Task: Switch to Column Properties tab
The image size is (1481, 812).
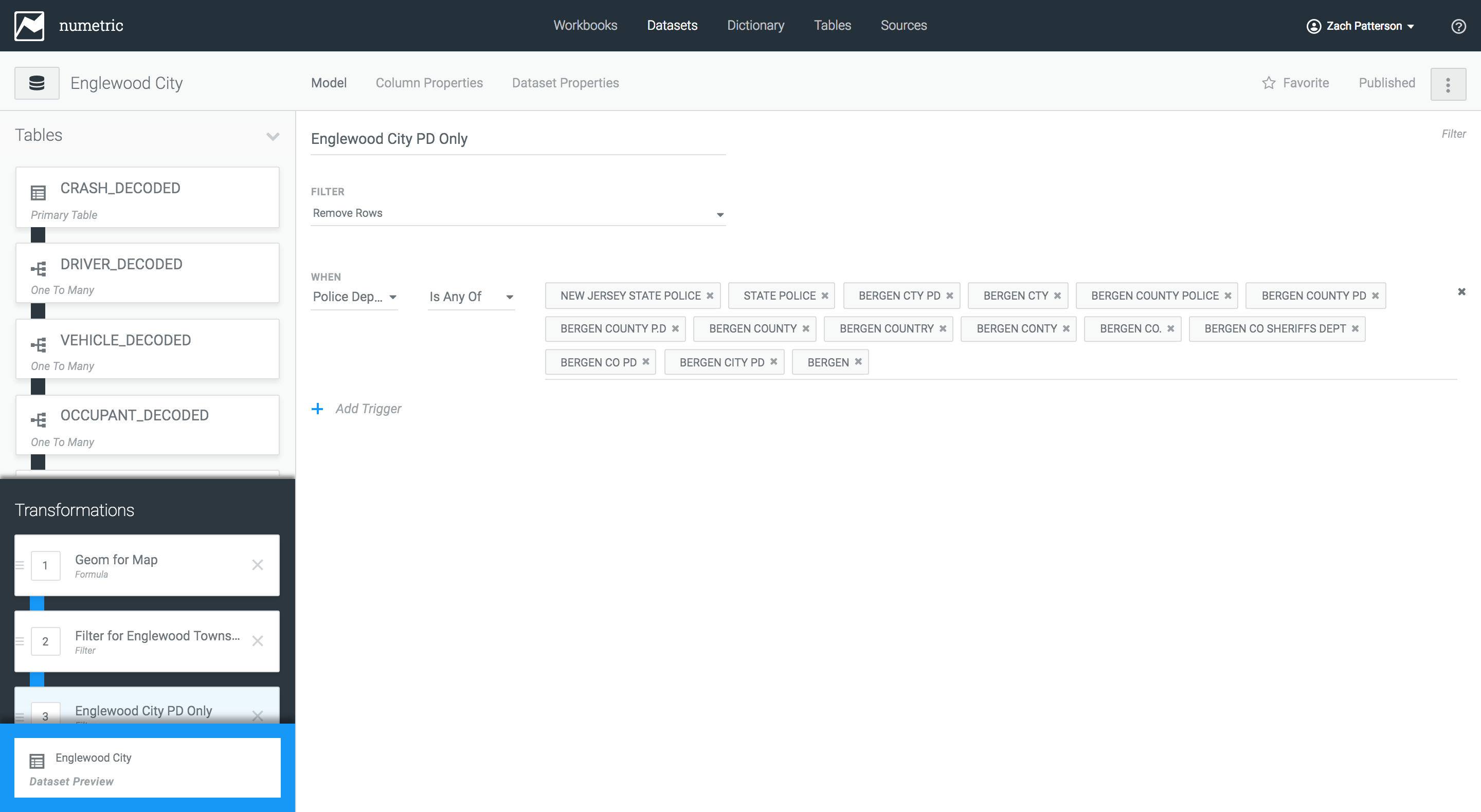Action: pyautogui.click(x=429, y=83)
